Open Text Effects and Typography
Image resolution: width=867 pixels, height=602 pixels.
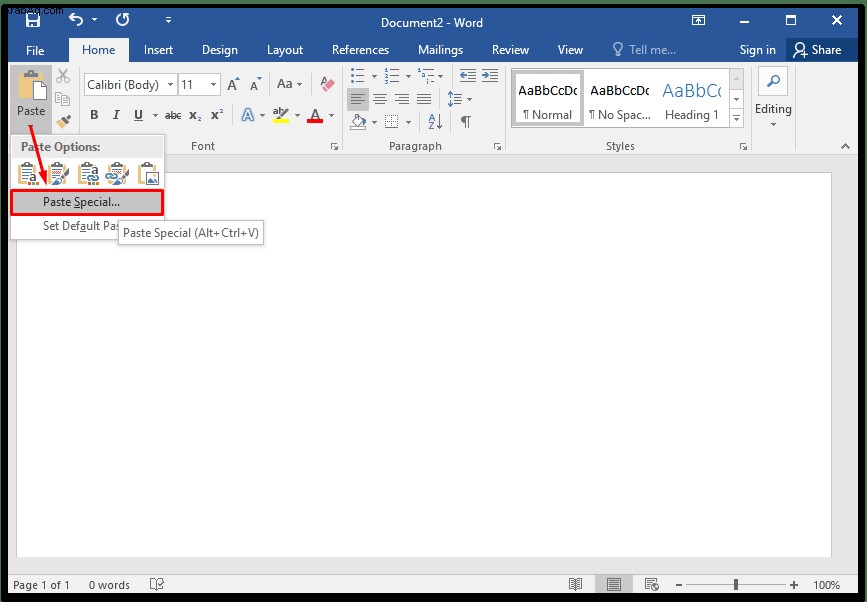coord(248,115)
